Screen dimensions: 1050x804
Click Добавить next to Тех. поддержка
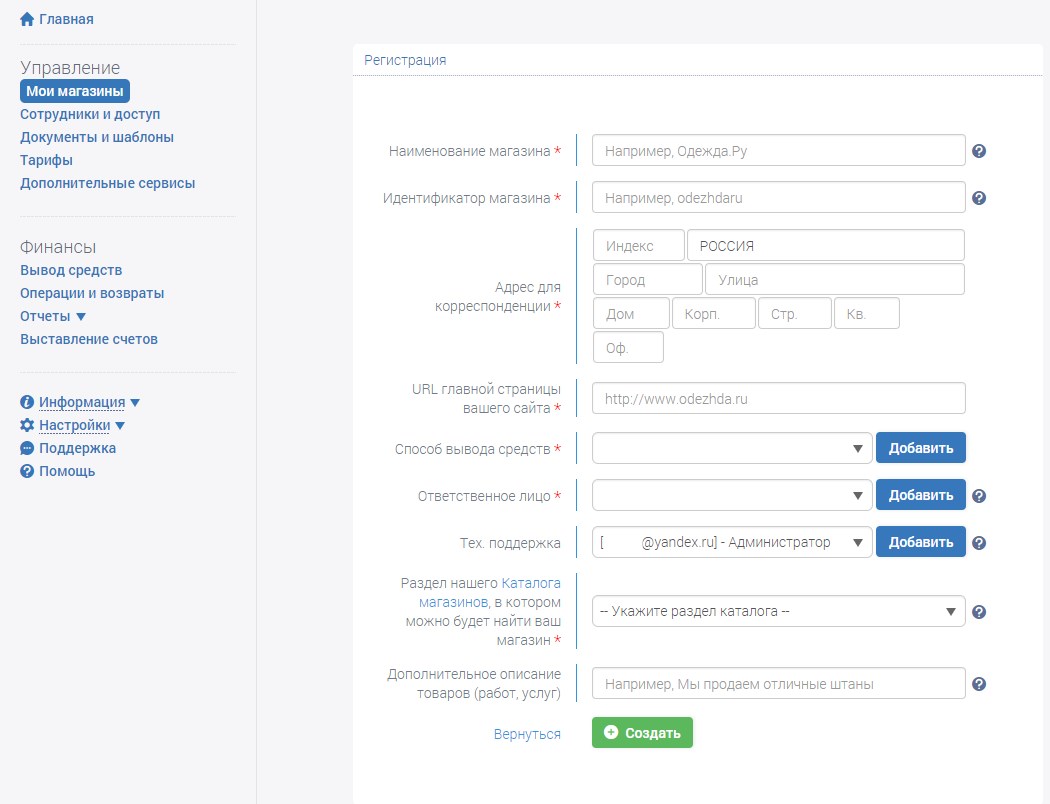coord(920,542)
